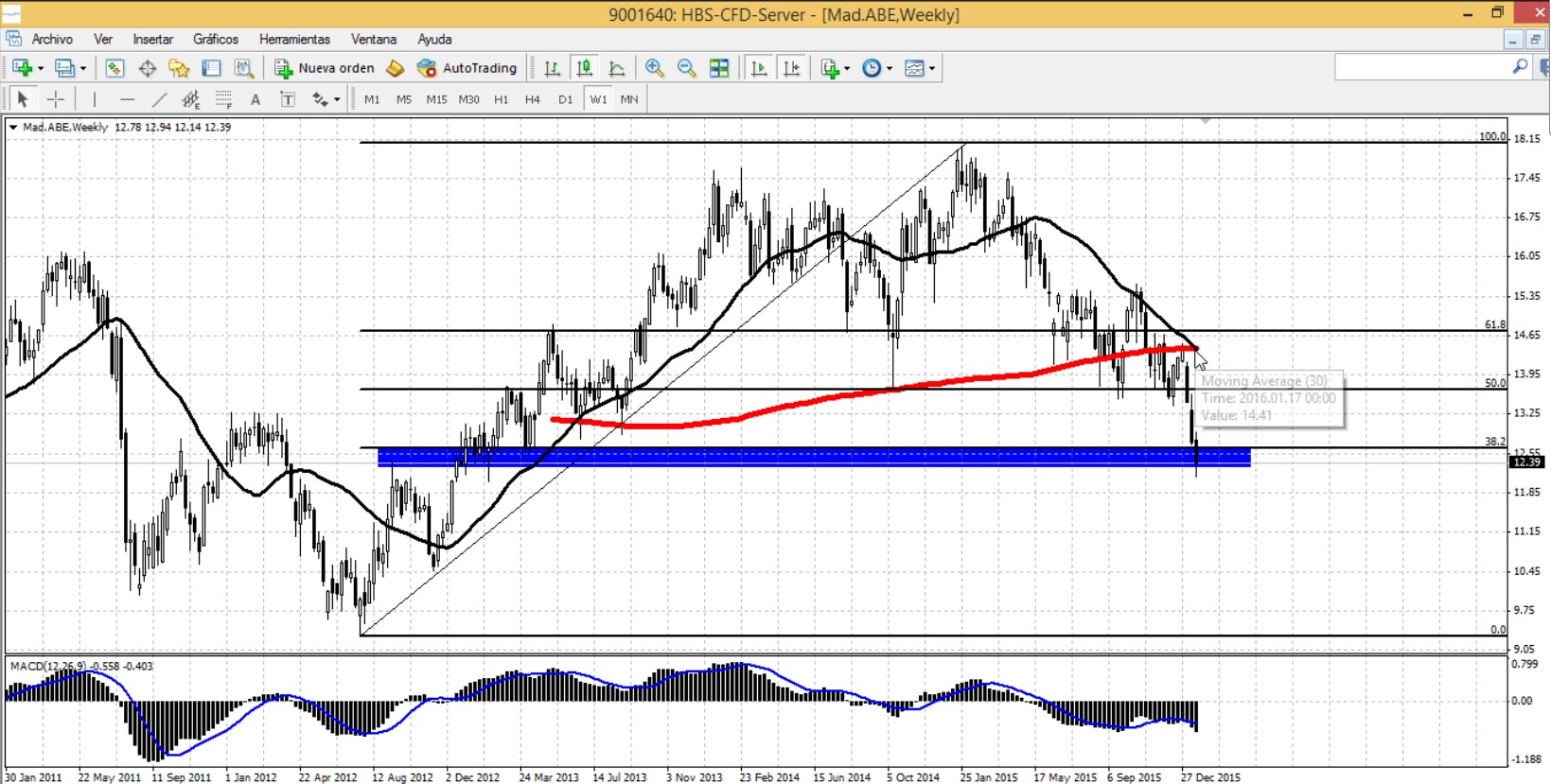Image resolution: width=1551 pixels, height=784 pixels.
Task: Toggle Chart Shift button
Action: (791, 68)
